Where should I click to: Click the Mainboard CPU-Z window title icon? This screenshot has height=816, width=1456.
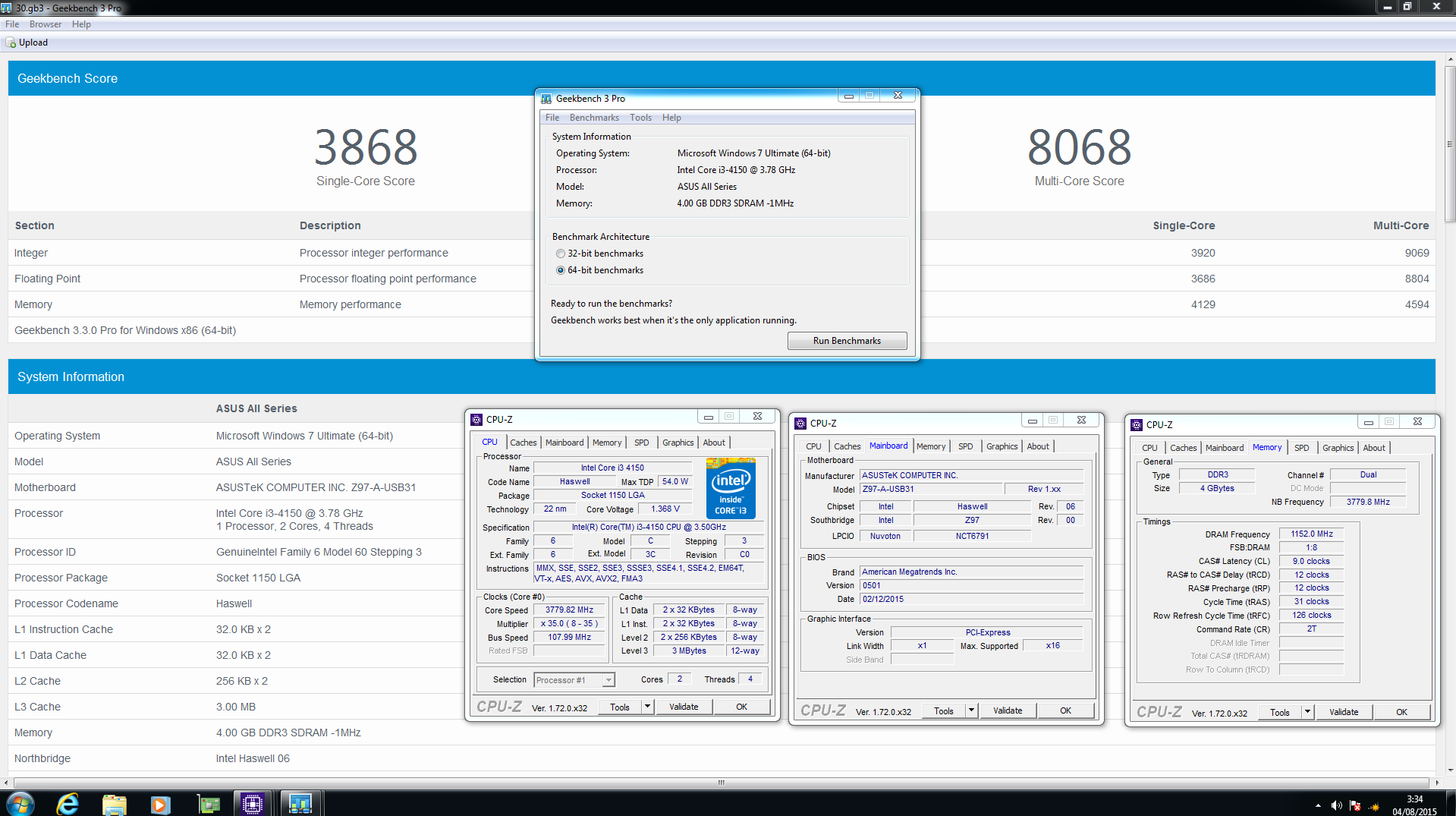[x=800, y=424]
